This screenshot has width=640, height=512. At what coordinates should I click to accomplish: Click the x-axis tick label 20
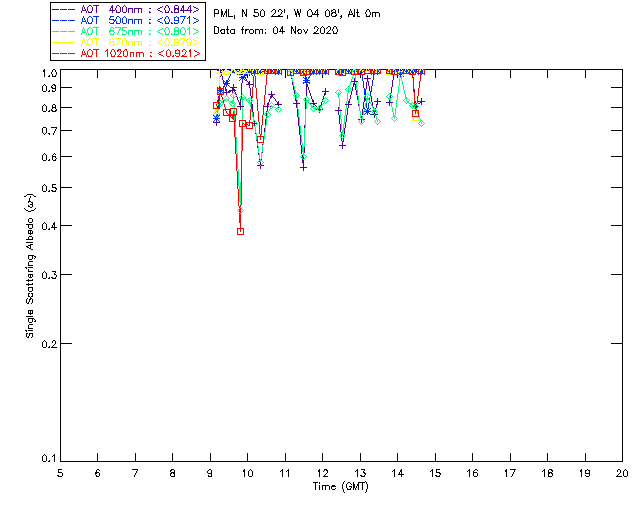(x=622, y=473)
